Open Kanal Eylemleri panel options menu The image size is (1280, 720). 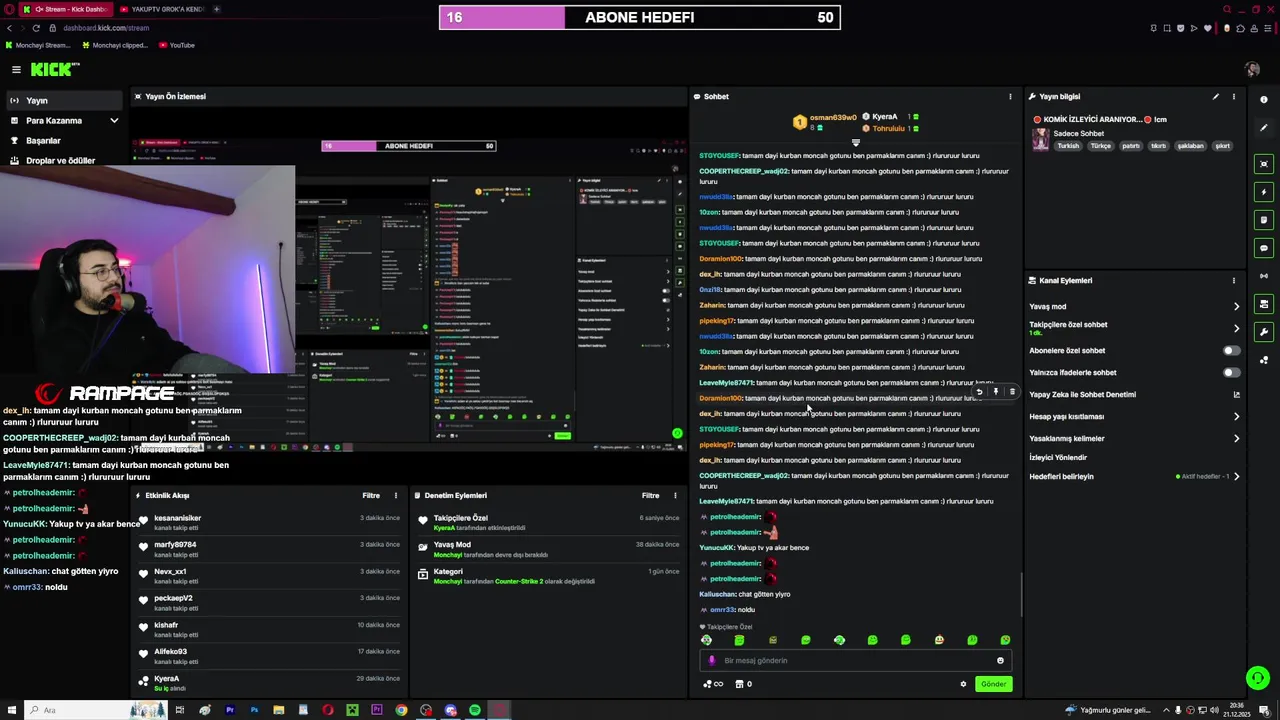tap(1233, 281)
